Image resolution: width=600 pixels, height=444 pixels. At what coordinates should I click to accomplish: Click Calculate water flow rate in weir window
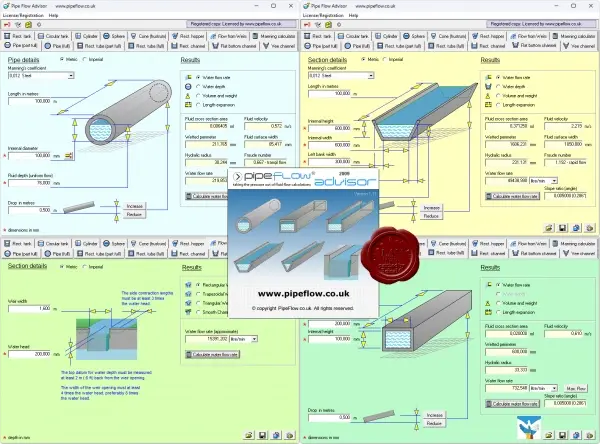[212, 354]
